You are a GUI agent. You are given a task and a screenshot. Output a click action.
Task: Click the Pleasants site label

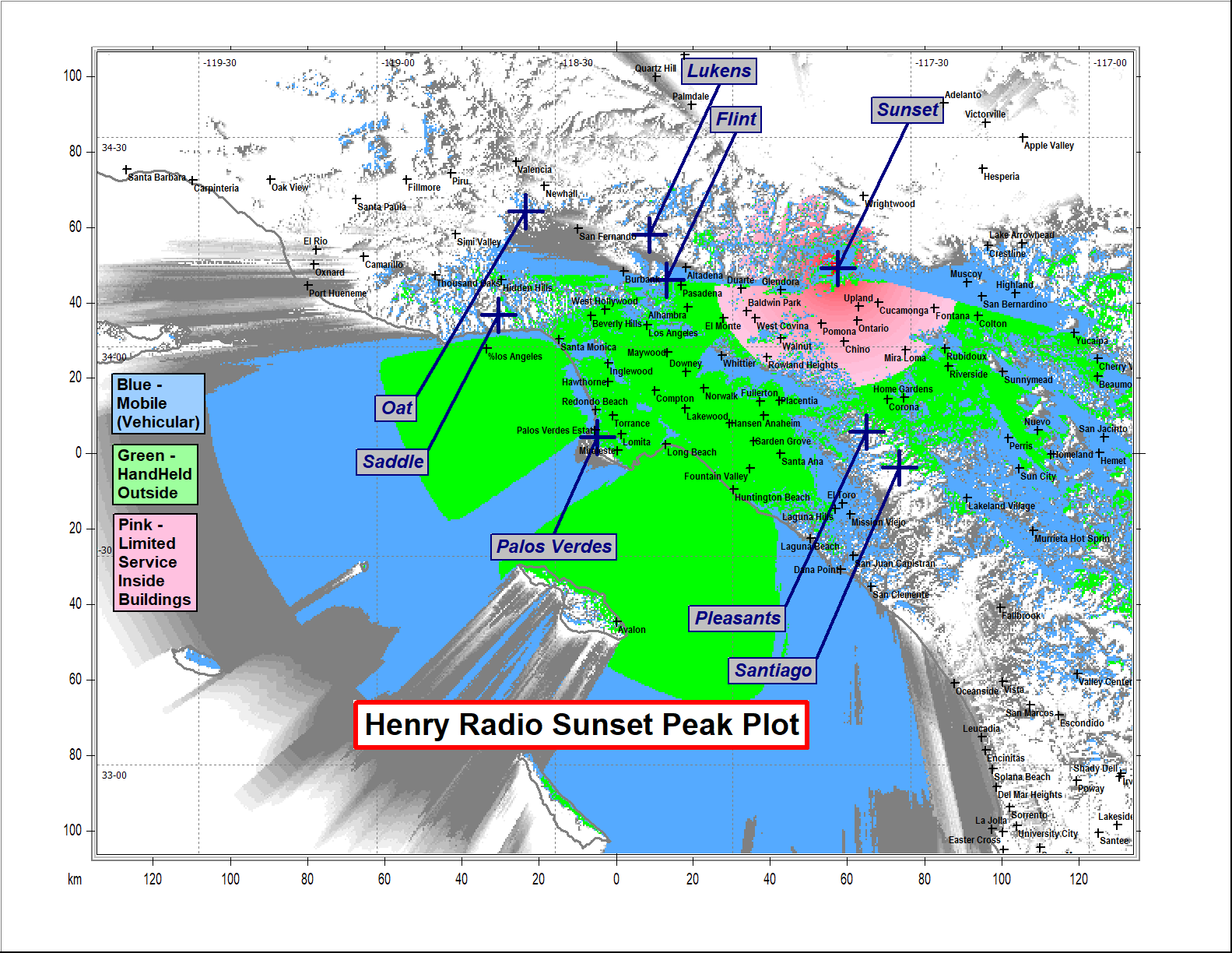(x=738, y=618)
